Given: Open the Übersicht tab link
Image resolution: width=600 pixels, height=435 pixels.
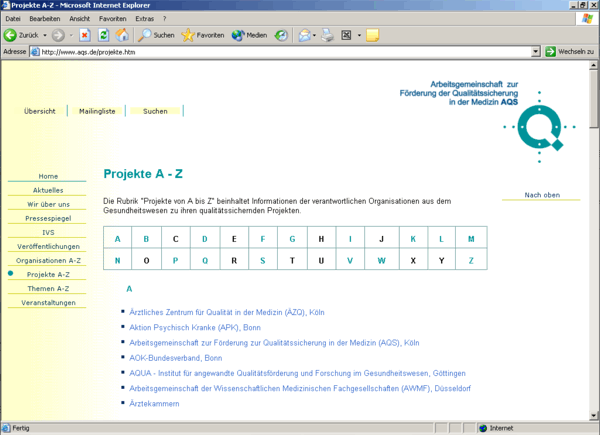Looking at the screenshot, I should pos(39,111).
